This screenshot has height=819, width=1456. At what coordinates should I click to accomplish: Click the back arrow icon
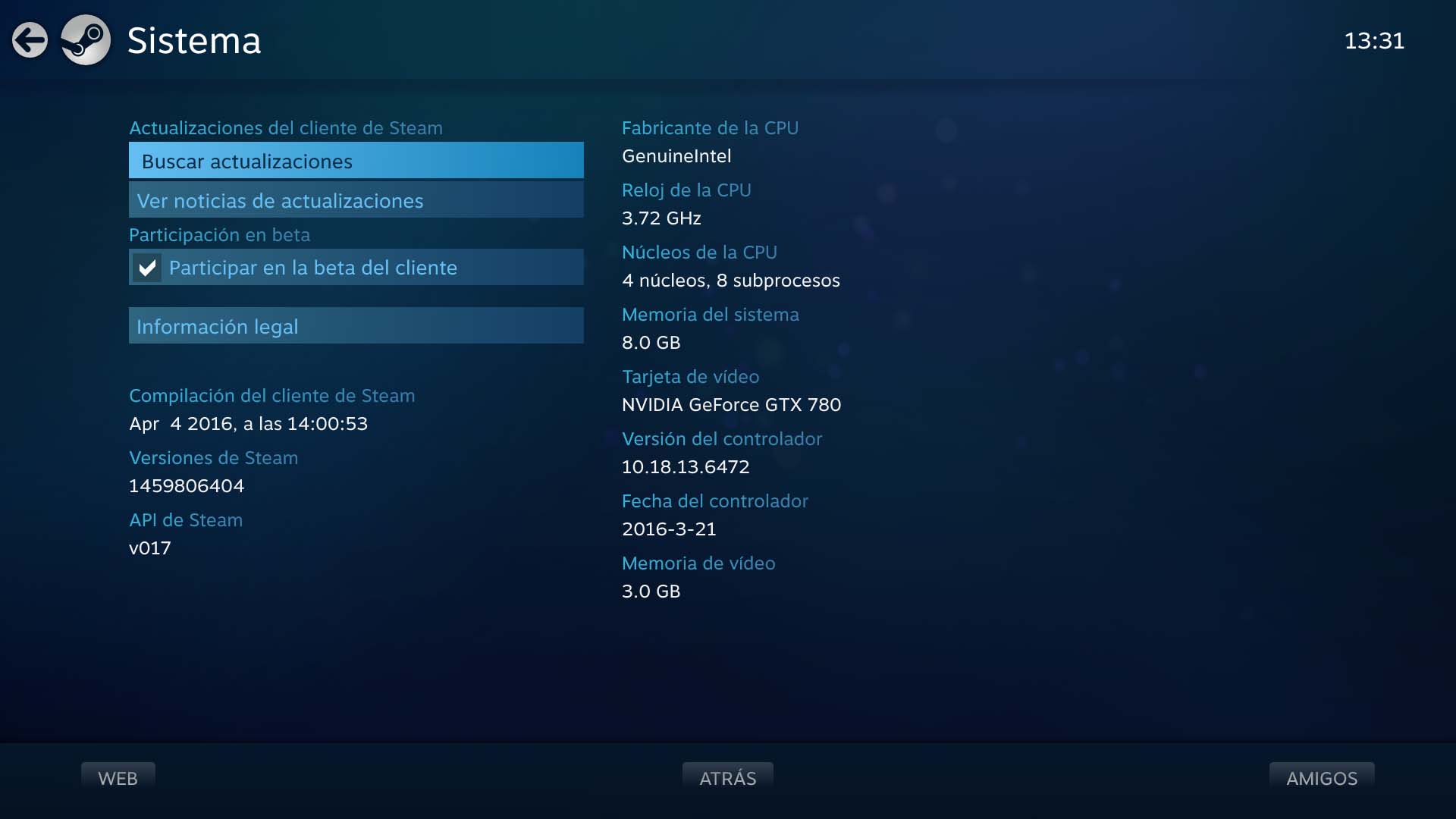[x=30, y=40]
